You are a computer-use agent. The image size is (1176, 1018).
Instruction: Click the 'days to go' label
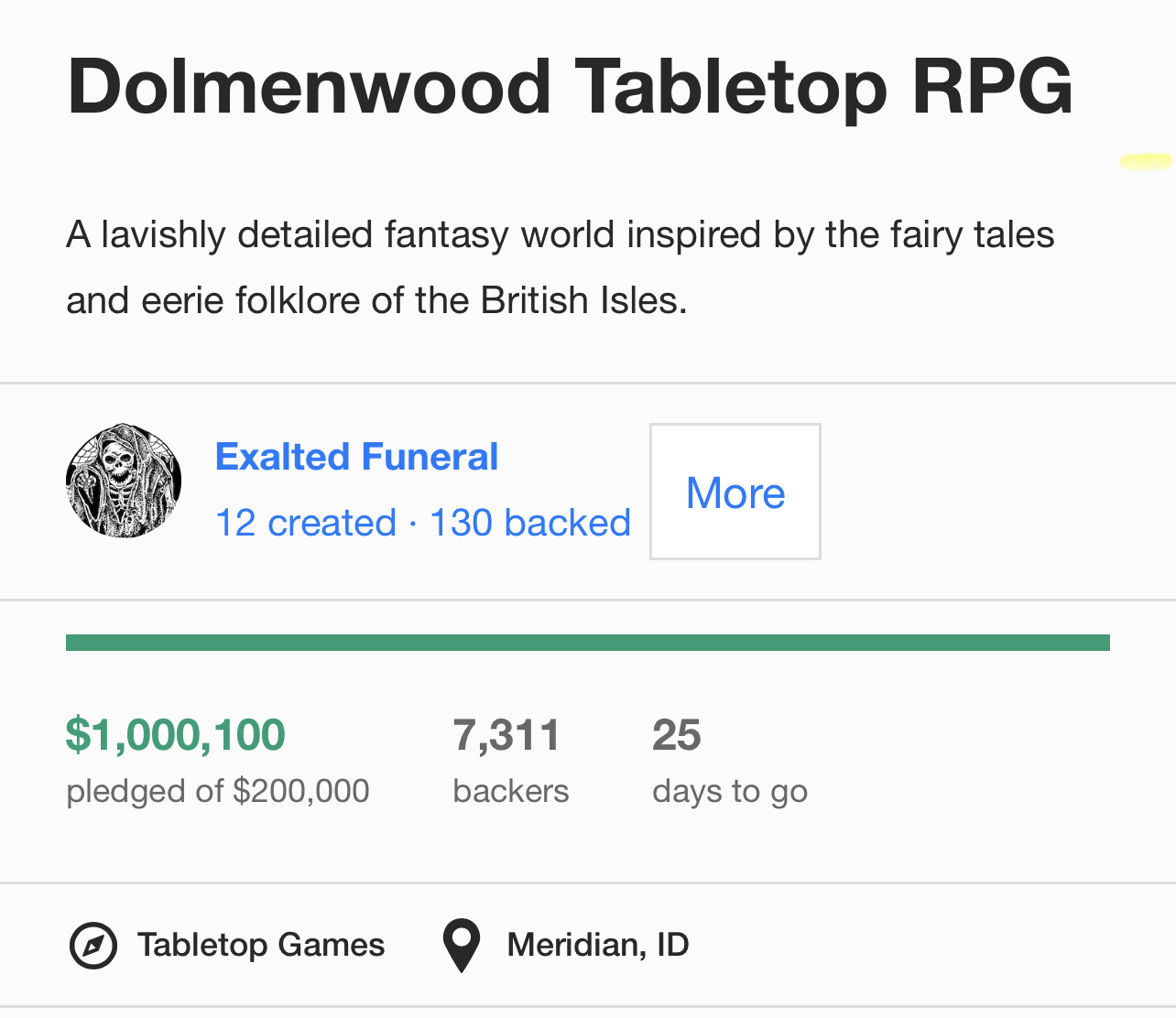pos(730,791)
